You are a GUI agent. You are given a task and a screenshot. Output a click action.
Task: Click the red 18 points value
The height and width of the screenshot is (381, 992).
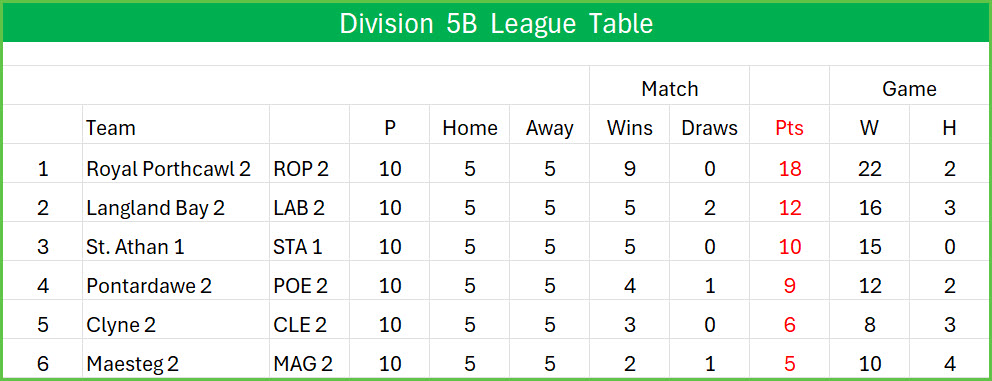[x=790, y=169]
